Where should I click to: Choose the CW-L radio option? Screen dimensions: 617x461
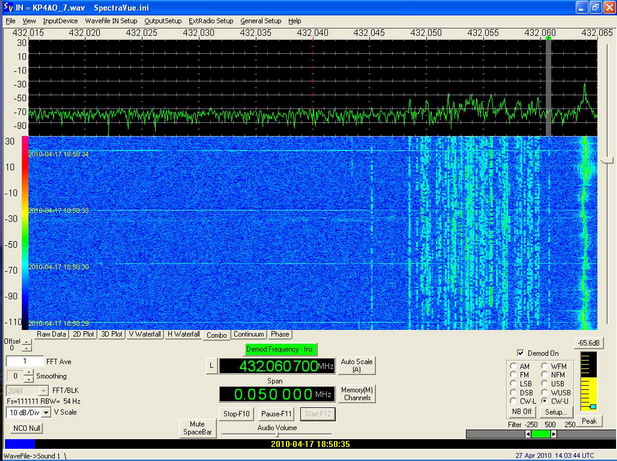pos(512,400)
